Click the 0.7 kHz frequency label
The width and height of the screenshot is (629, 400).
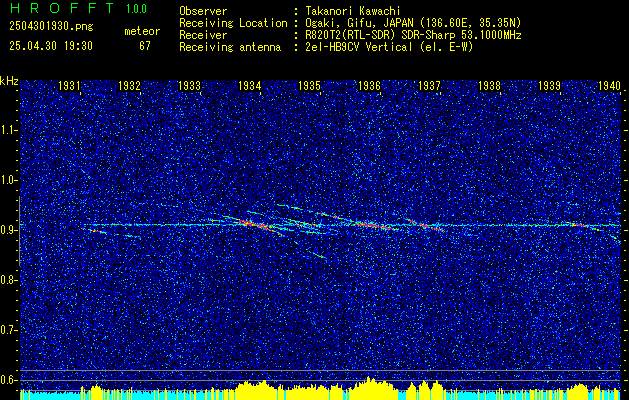click(x=9, y=330)
